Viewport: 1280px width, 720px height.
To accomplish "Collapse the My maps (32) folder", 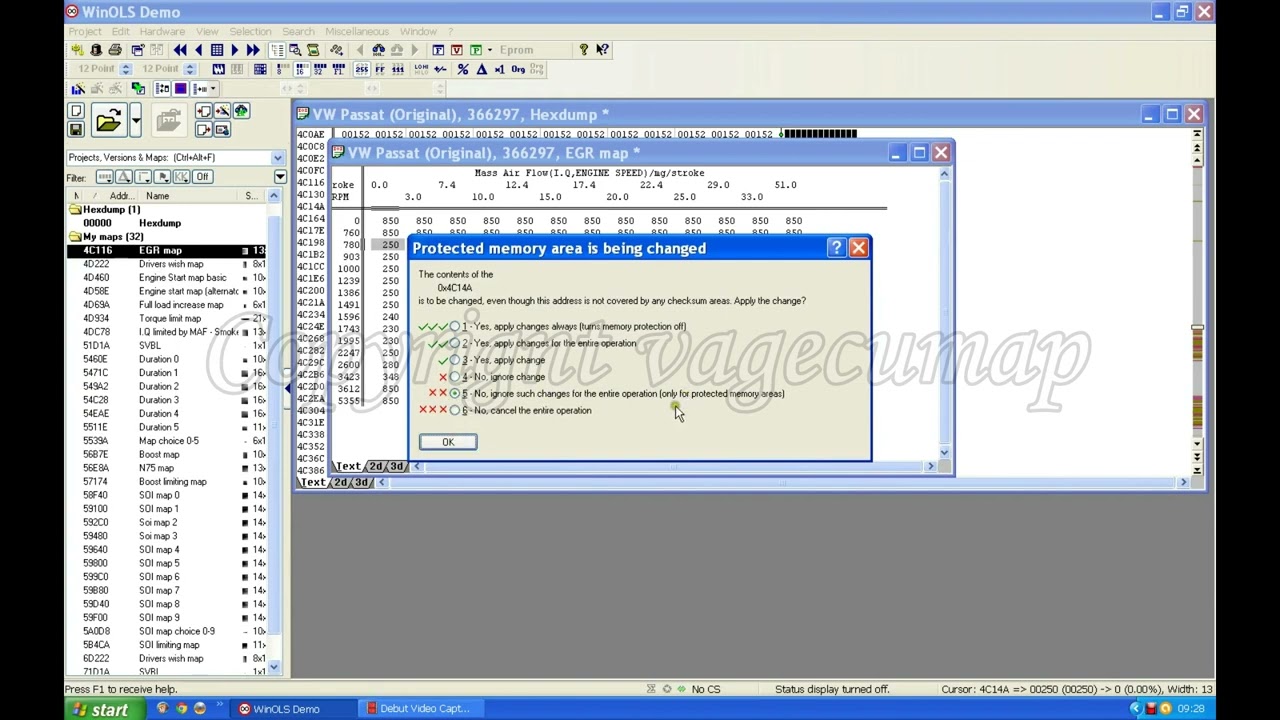I will (x=75, y=237).
